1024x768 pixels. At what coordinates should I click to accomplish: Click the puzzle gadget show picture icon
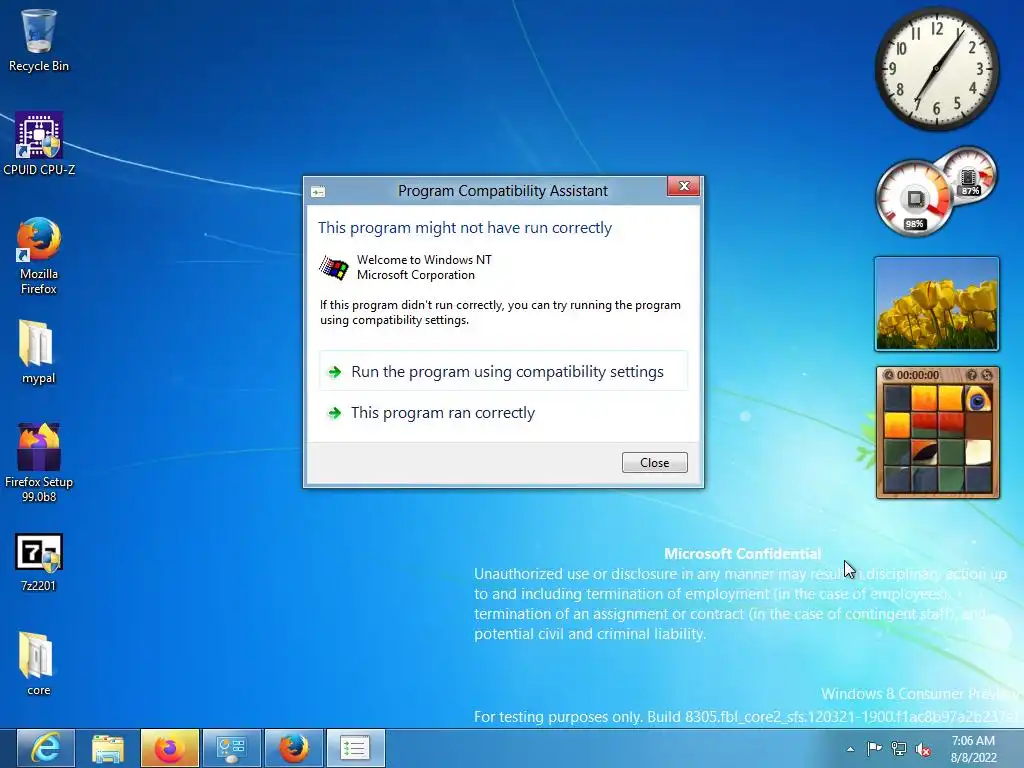[972, 375]
